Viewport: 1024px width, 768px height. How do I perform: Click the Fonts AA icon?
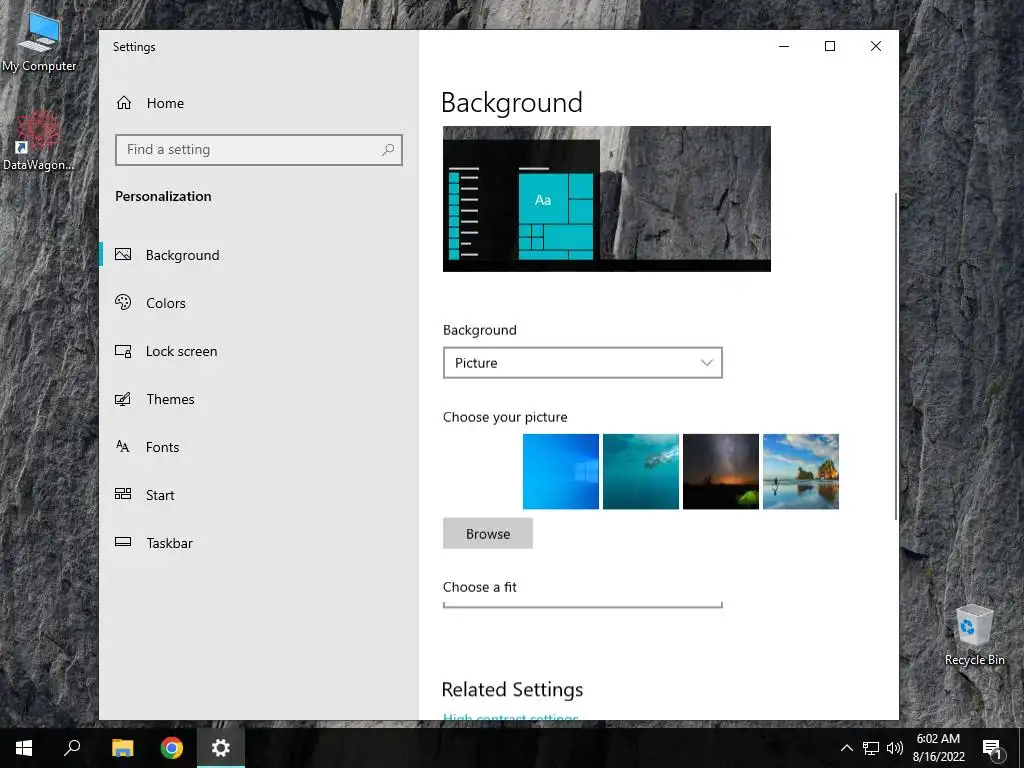coord(123,446)
